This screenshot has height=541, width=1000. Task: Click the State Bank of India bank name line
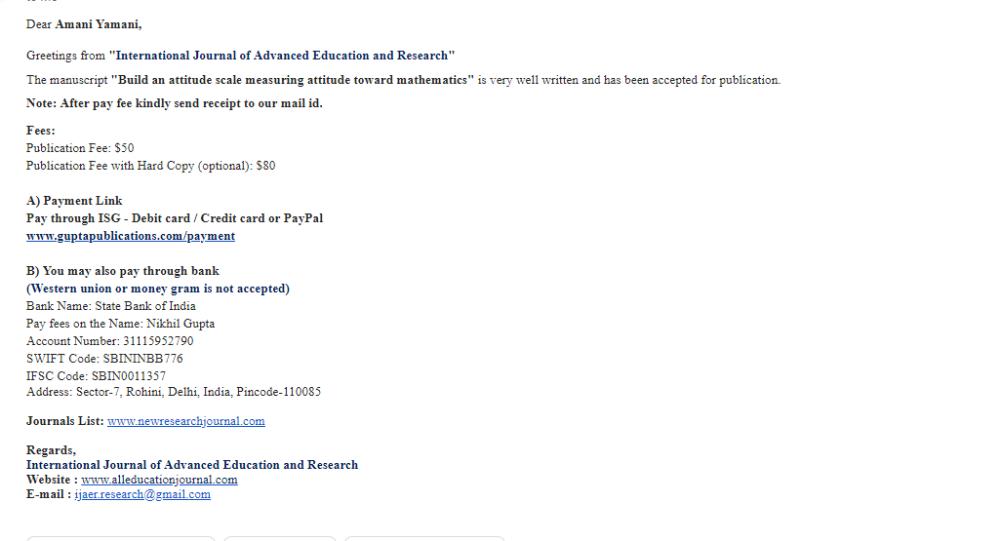click(110, 306)
